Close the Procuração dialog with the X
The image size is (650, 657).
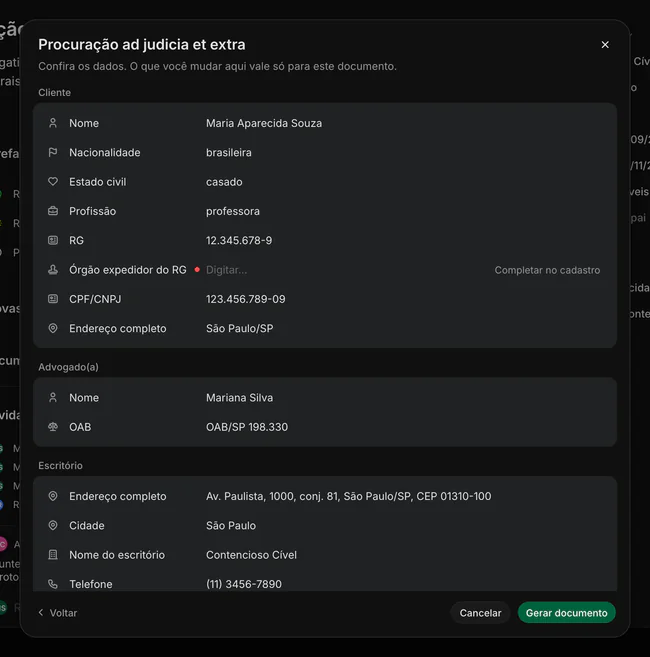[x=605, y=44]
